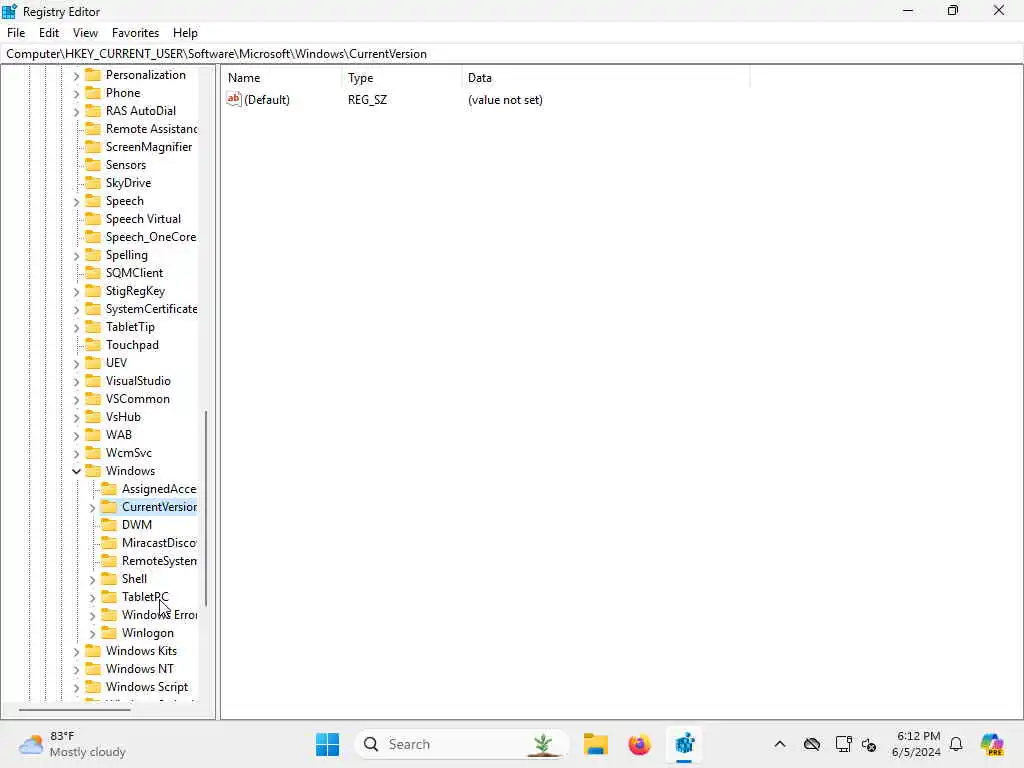Click the SkyDrive folder icon

click(93, 183)
